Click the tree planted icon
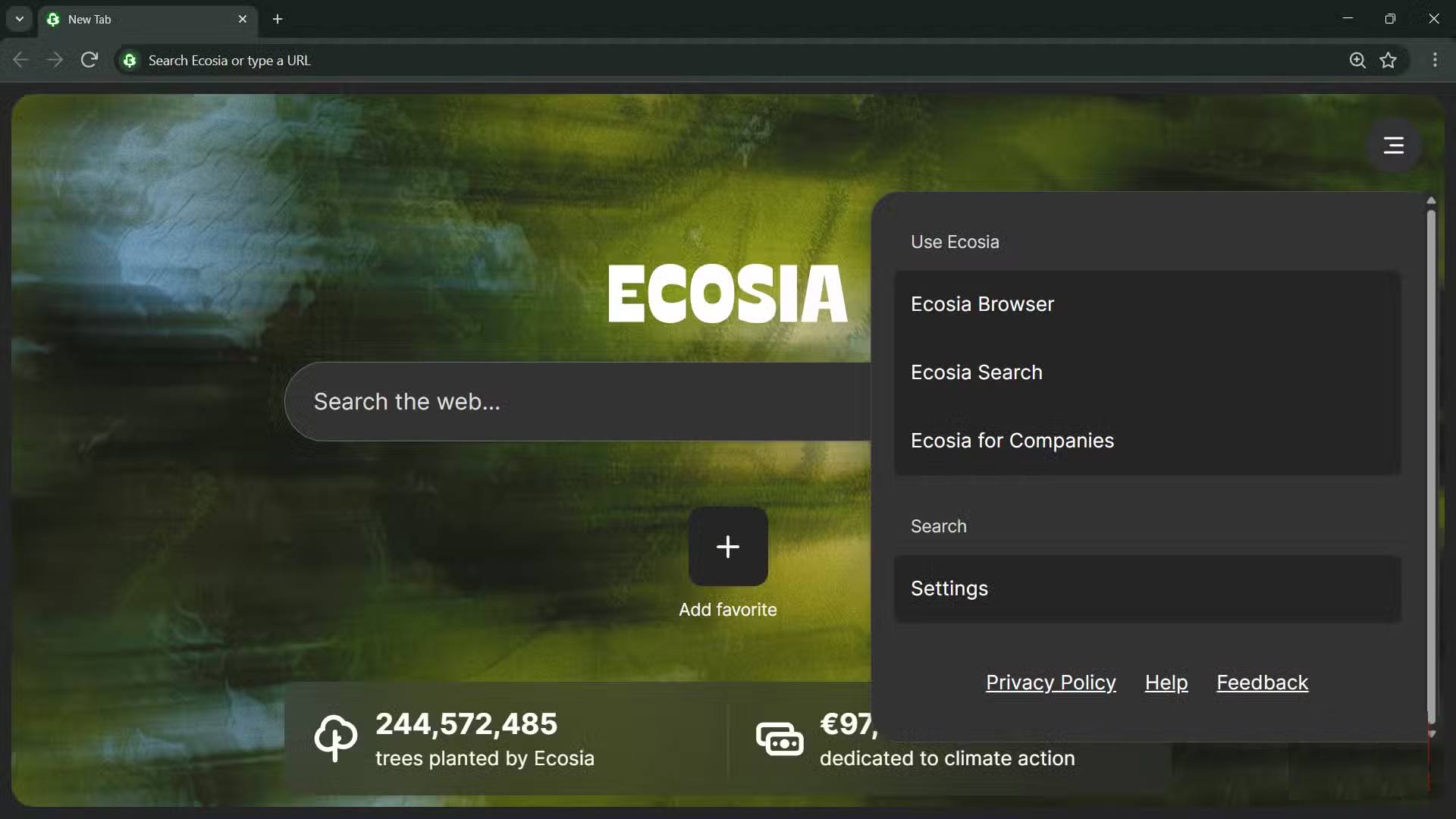 [x=336, y=738]
